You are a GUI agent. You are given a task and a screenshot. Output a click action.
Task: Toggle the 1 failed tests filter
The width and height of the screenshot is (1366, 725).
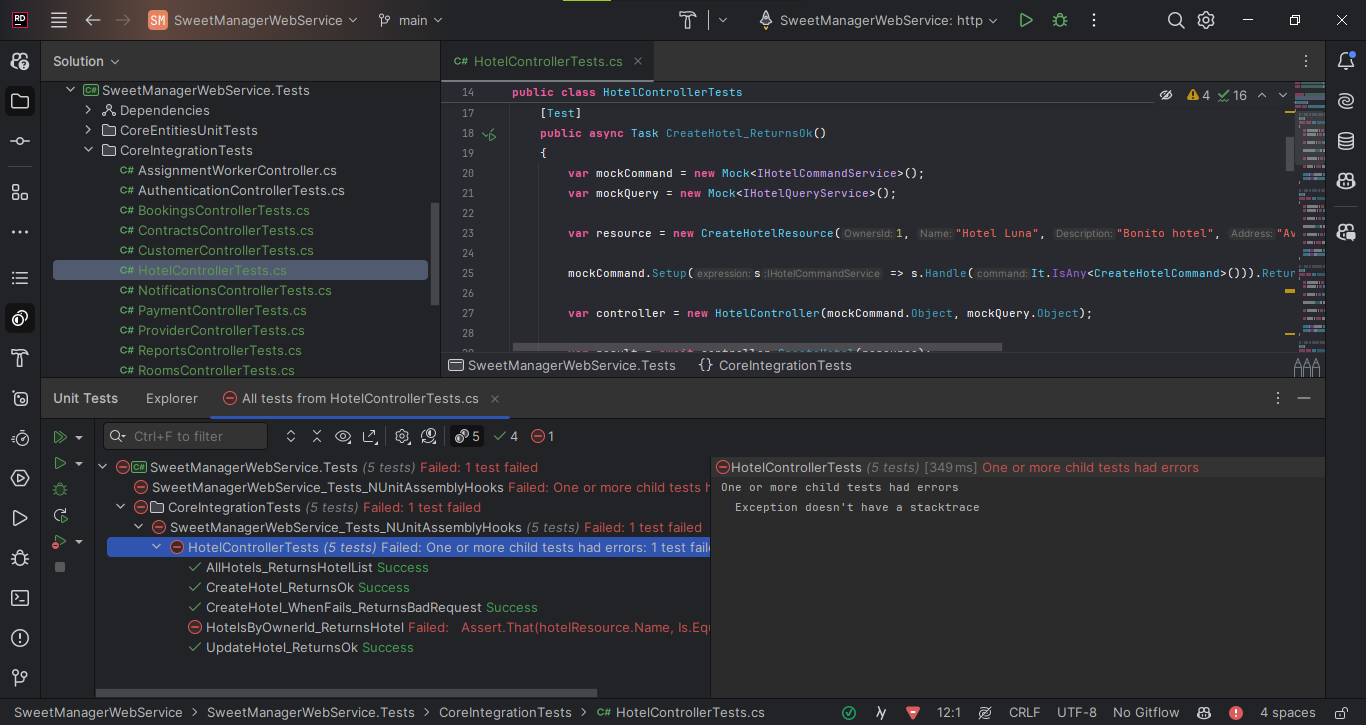(543, 436)
